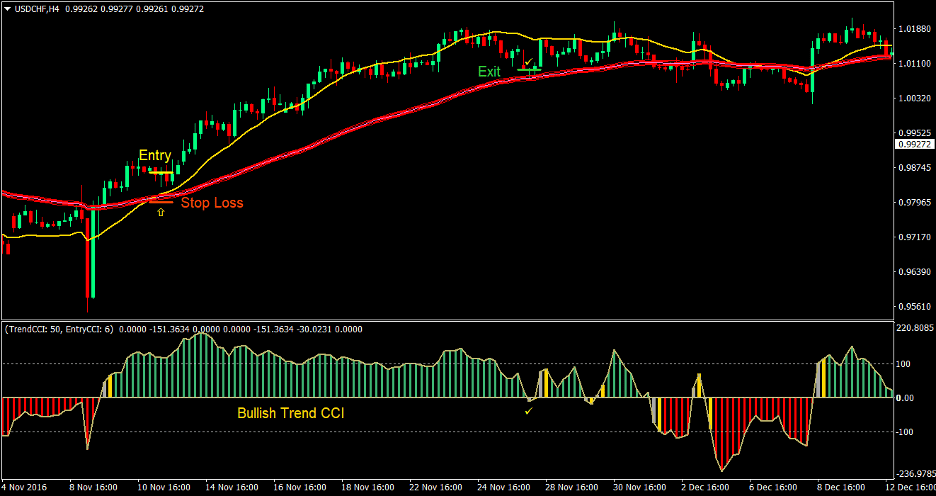The width and height of the screenshot is (936, 496).
Task: Select the USDCHF,H4 symbol title
Action: [36, 8]
